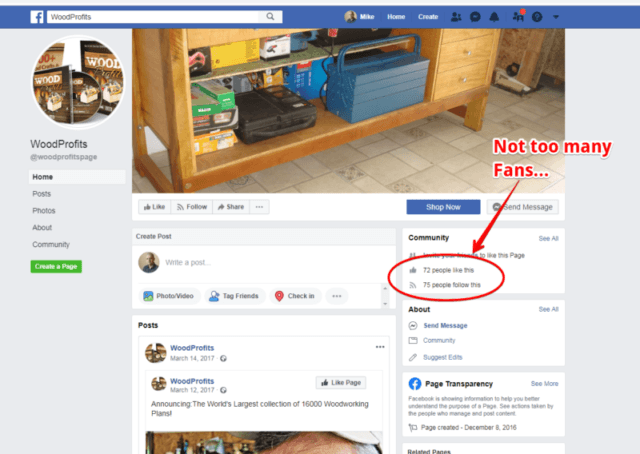640x454 pixels.
Task: Click the follow feed icon beside 75 people
Action: coord(413,285)
